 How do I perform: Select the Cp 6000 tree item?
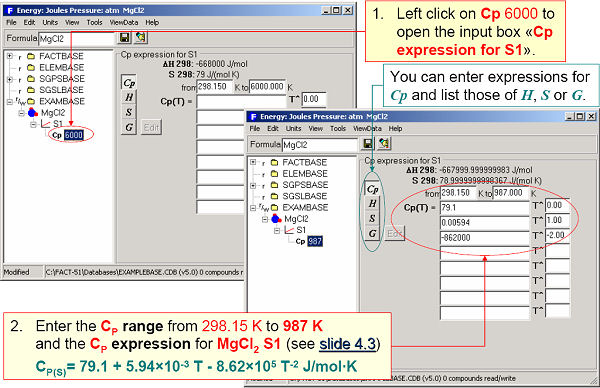[x=68, y=135]
